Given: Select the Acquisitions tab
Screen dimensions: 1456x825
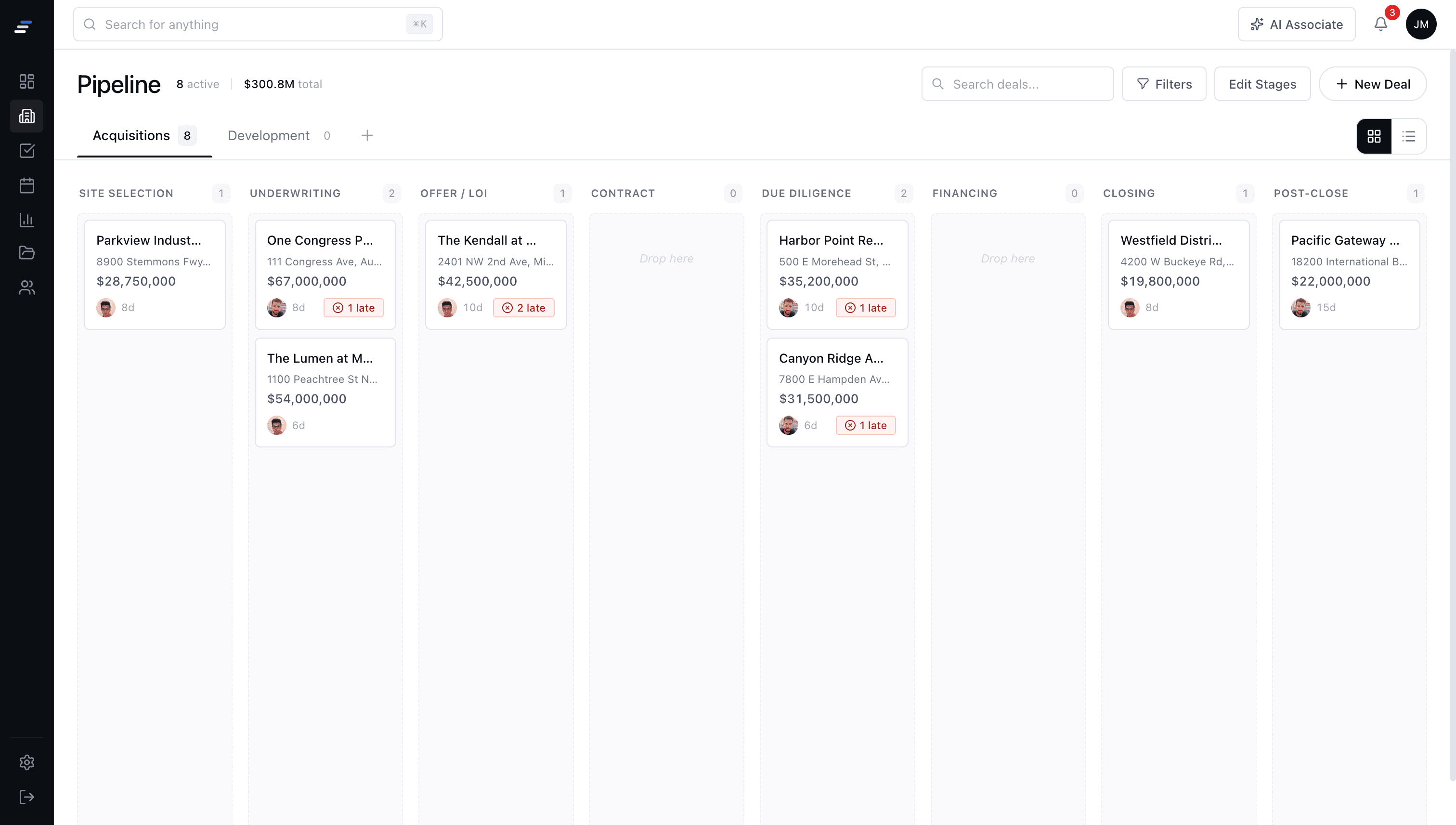Looking at the screenshot, I should click(x=130, y=135).
